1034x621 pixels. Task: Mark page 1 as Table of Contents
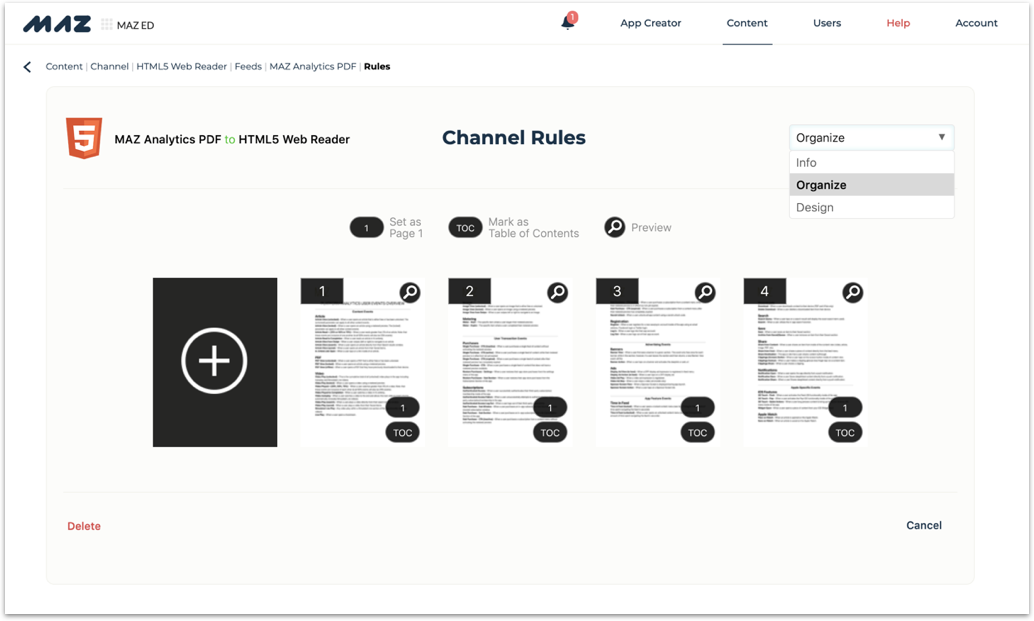[402, 433]
